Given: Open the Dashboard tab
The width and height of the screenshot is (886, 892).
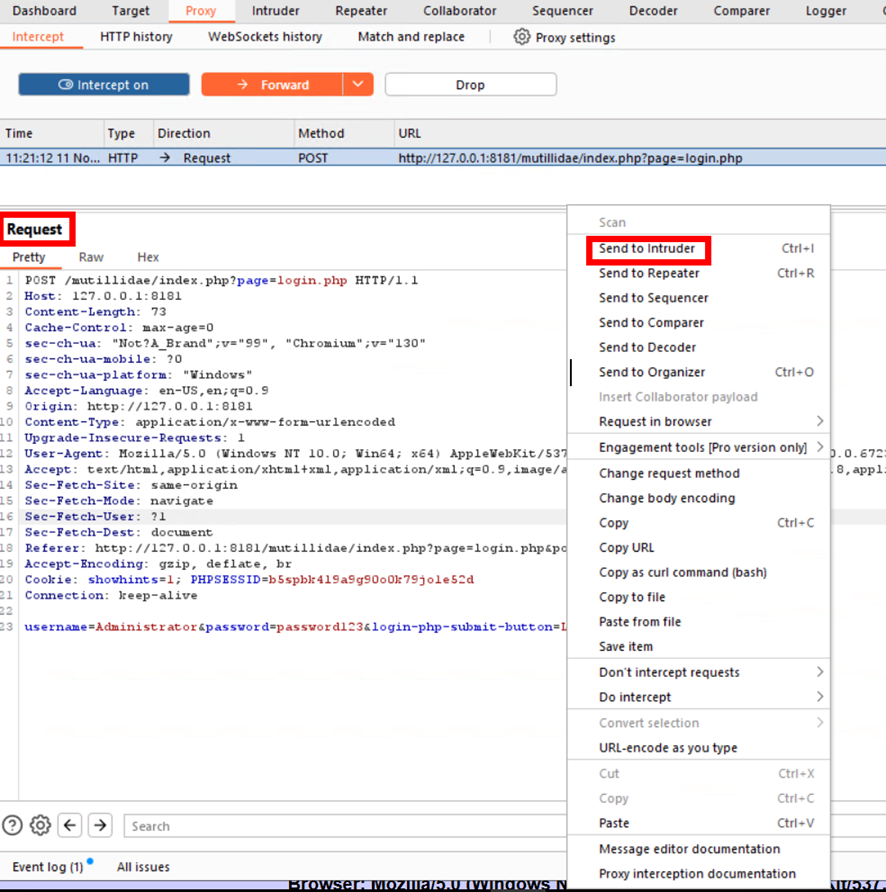Looking at the screenshot, I should point(44,11).
